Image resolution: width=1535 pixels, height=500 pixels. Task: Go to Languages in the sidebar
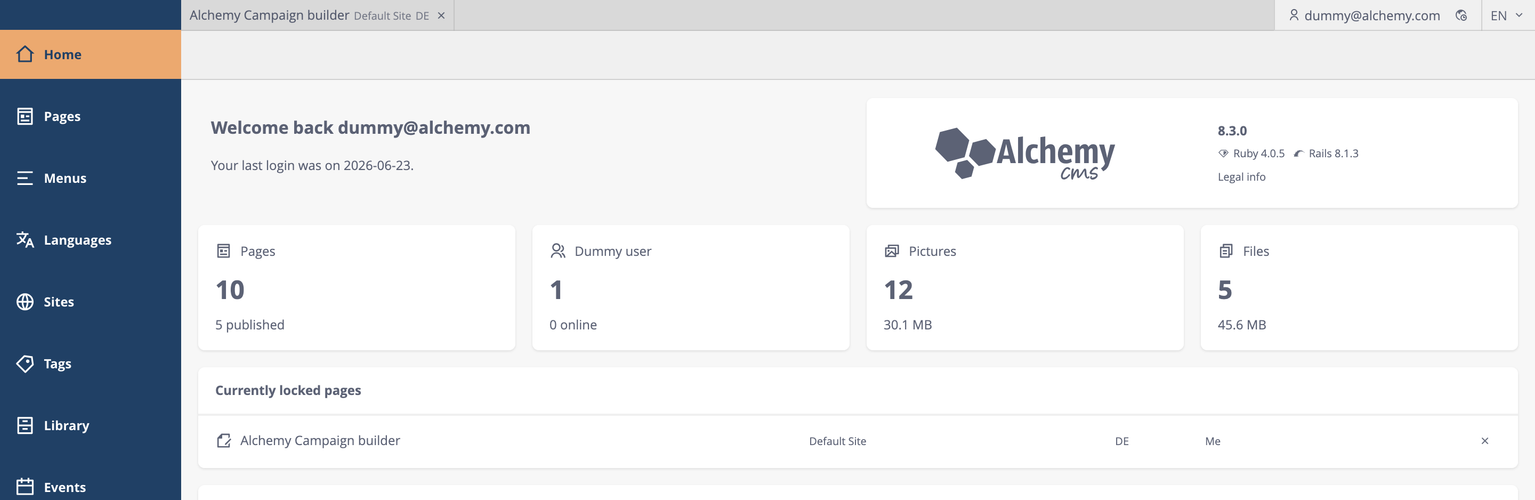[90, 240]
